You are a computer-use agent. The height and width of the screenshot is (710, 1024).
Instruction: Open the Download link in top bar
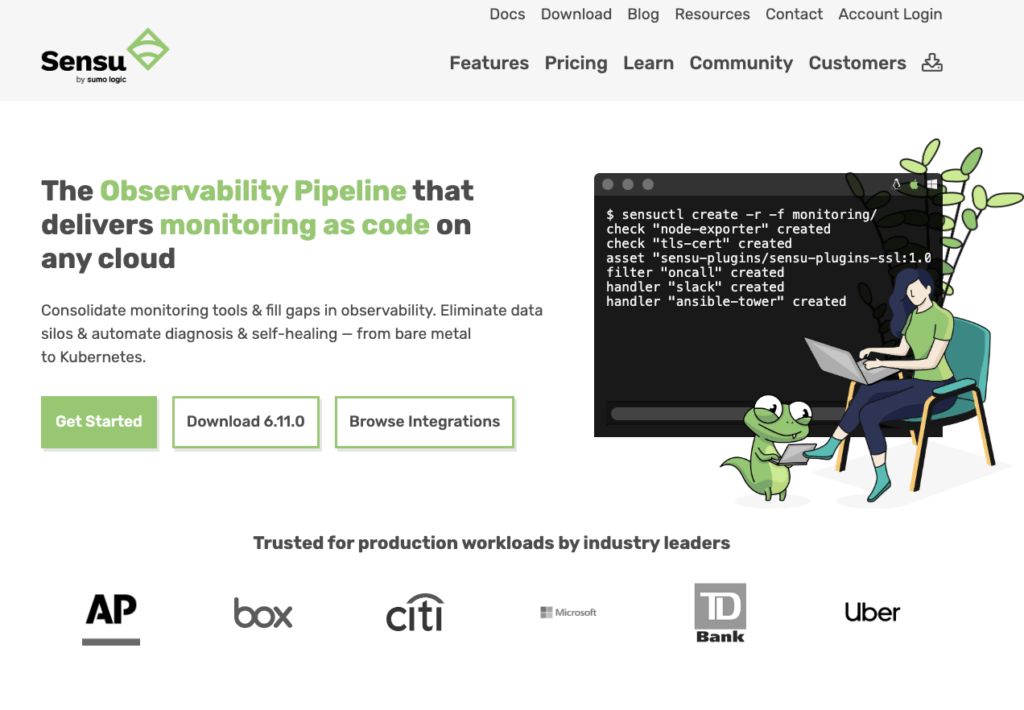click(x=576, y=14)
